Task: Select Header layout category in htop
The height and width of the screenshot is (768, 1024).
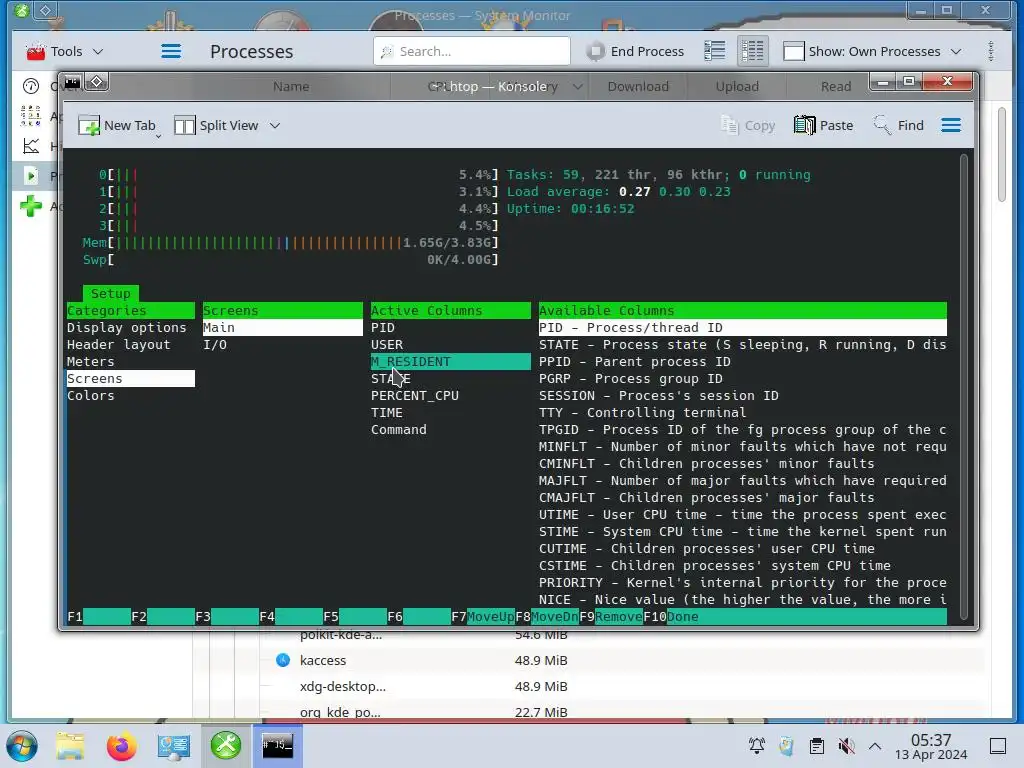Action: click(118, 345)
